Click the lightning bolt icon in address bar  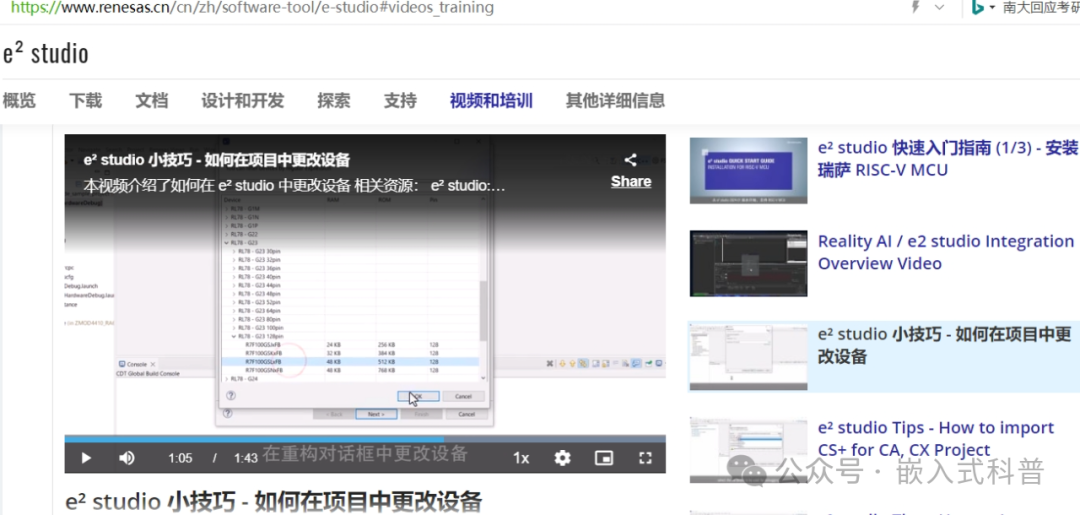pos(915,8)
